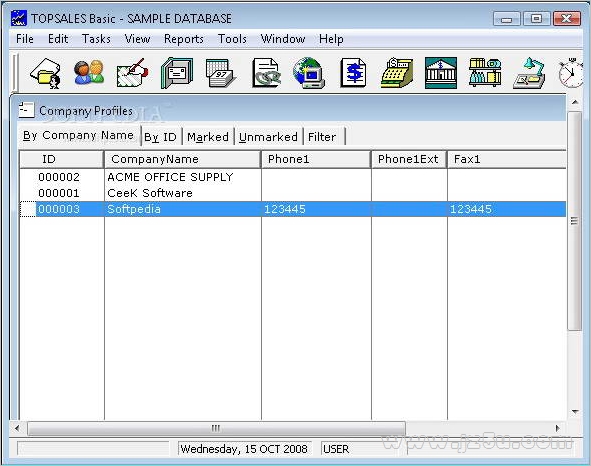Switch to the Unmarked tab
This screenshot has width=591, height=466.
268,137
